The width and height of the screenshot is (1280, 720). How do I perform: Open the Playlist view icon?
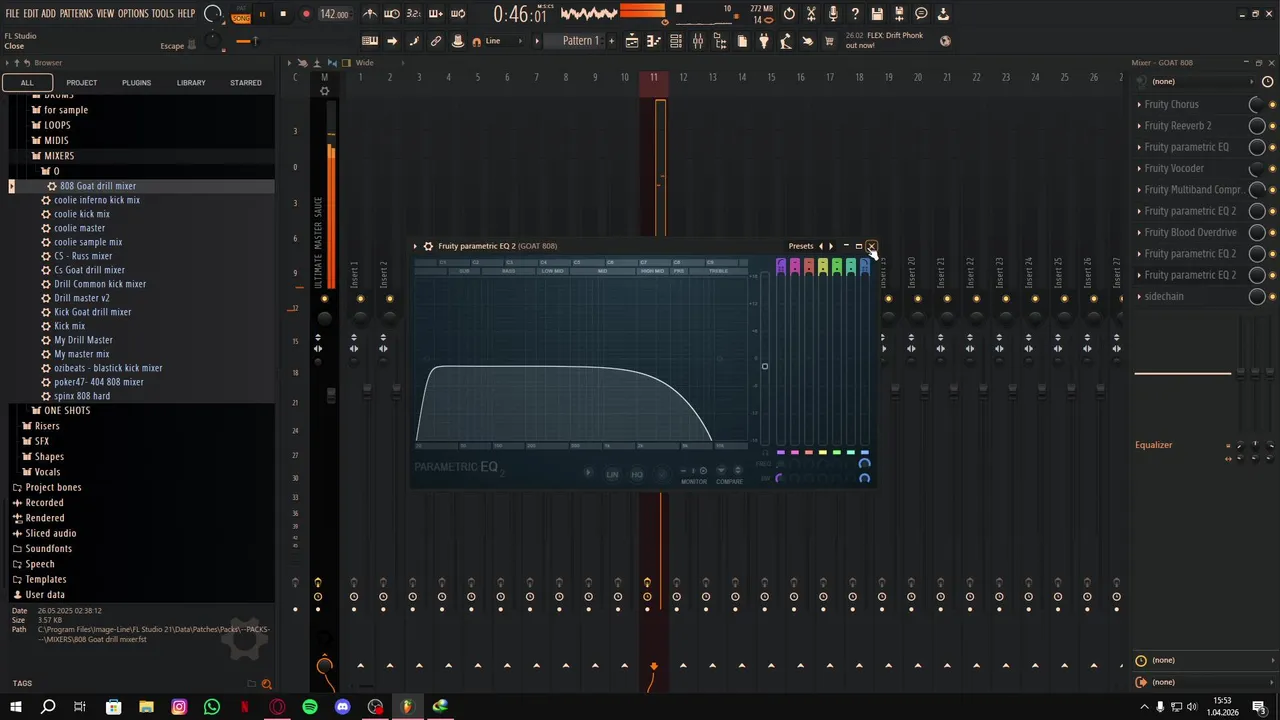tap(632, 41)
